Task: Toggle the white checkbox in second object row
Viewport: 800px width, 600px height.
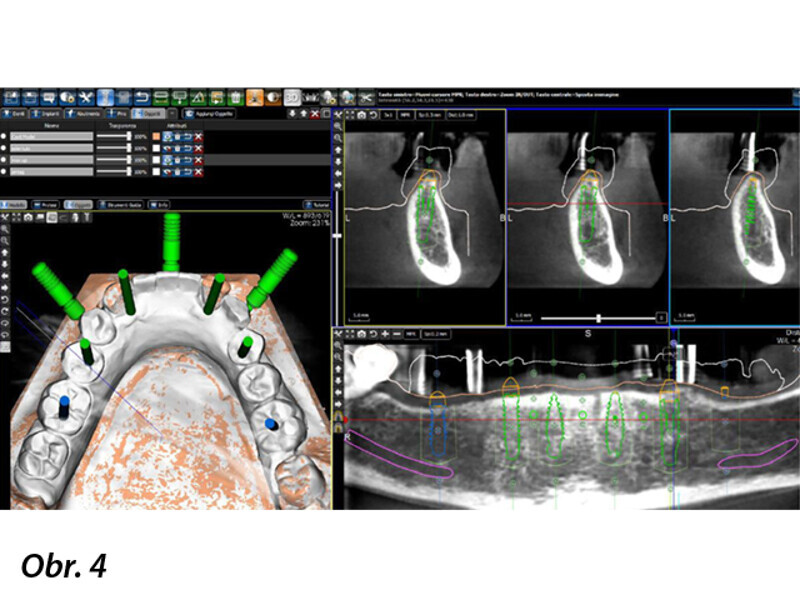Action: (x=156, y=147)
